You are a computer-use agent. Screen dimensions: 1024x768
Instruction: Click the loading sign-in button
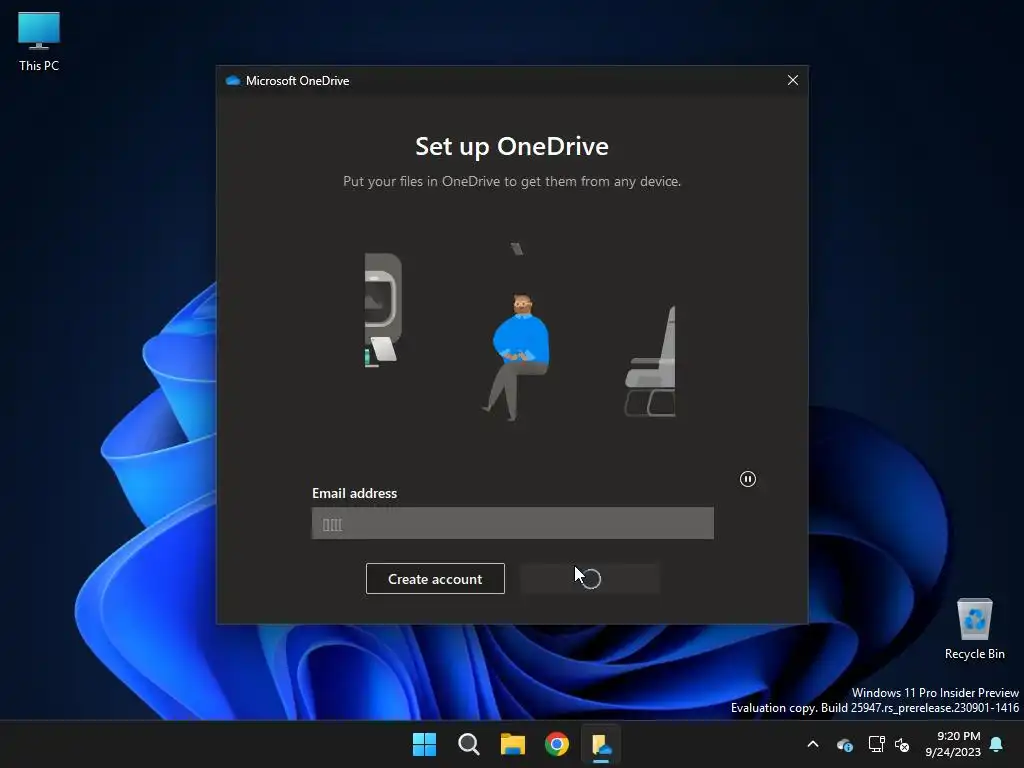(590, 579)
